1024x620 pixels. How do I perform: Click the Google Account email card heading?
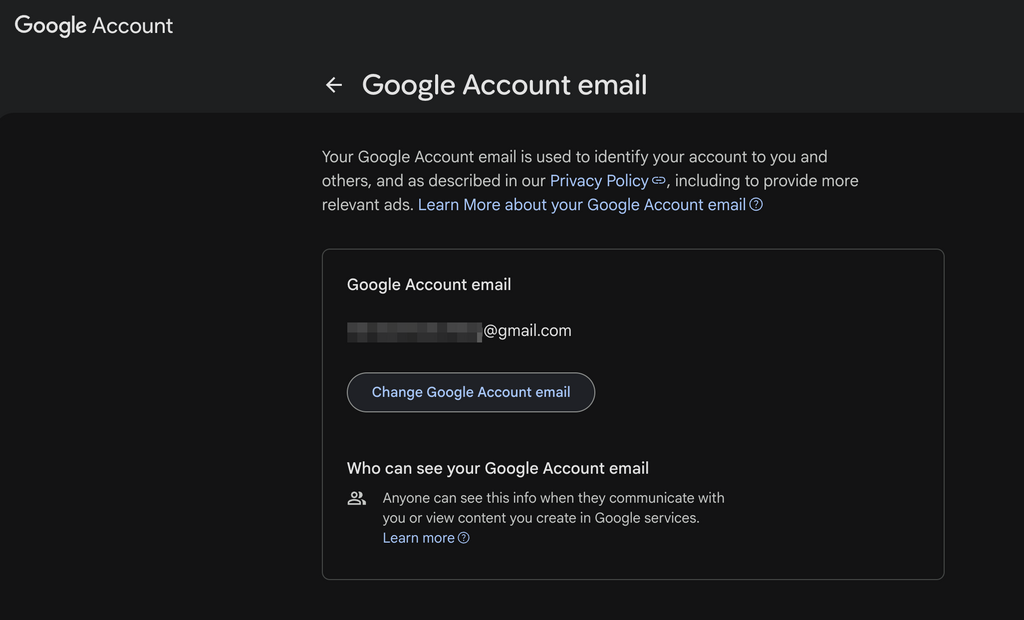429,285
